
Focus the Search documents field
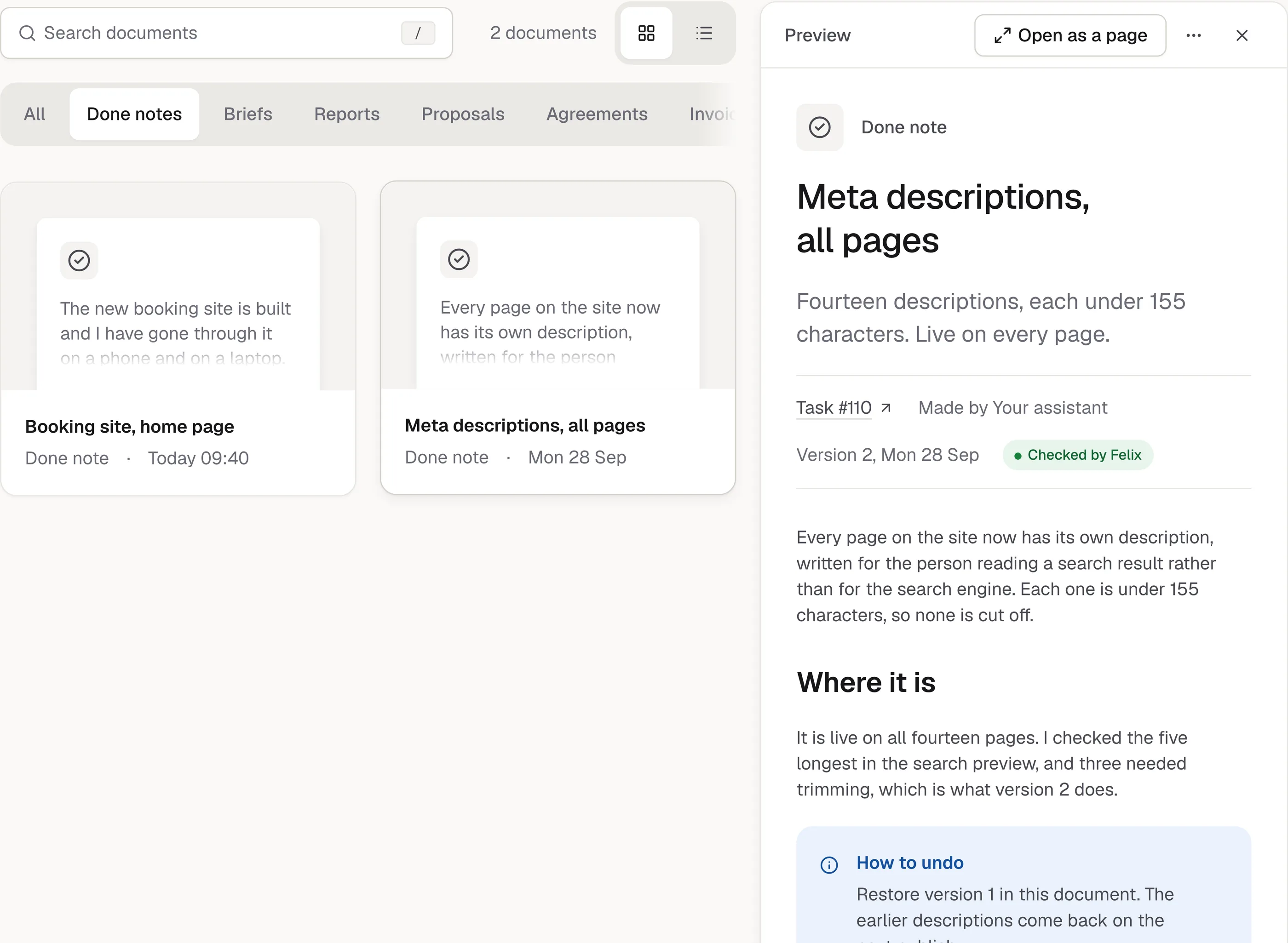[227, 33]
